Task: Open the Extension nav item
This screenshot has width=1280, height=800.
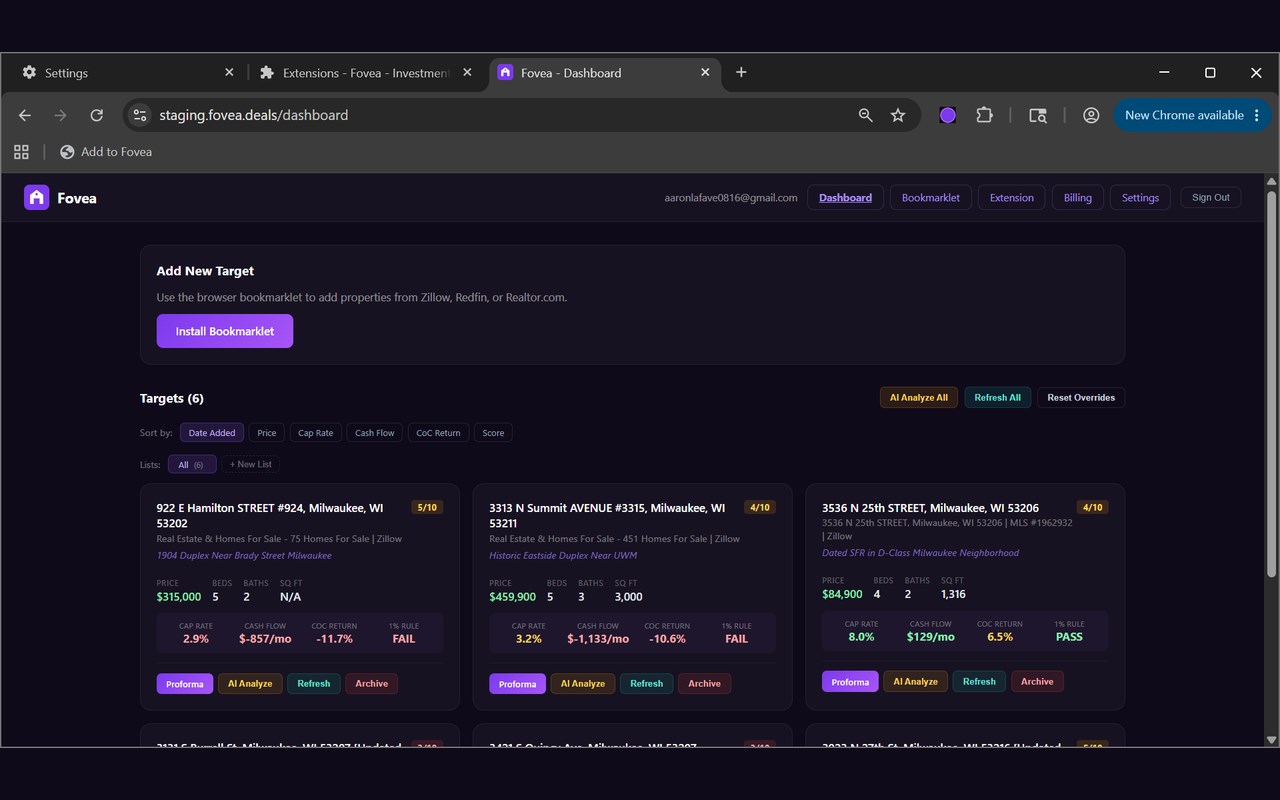Action: [1011, 198]
